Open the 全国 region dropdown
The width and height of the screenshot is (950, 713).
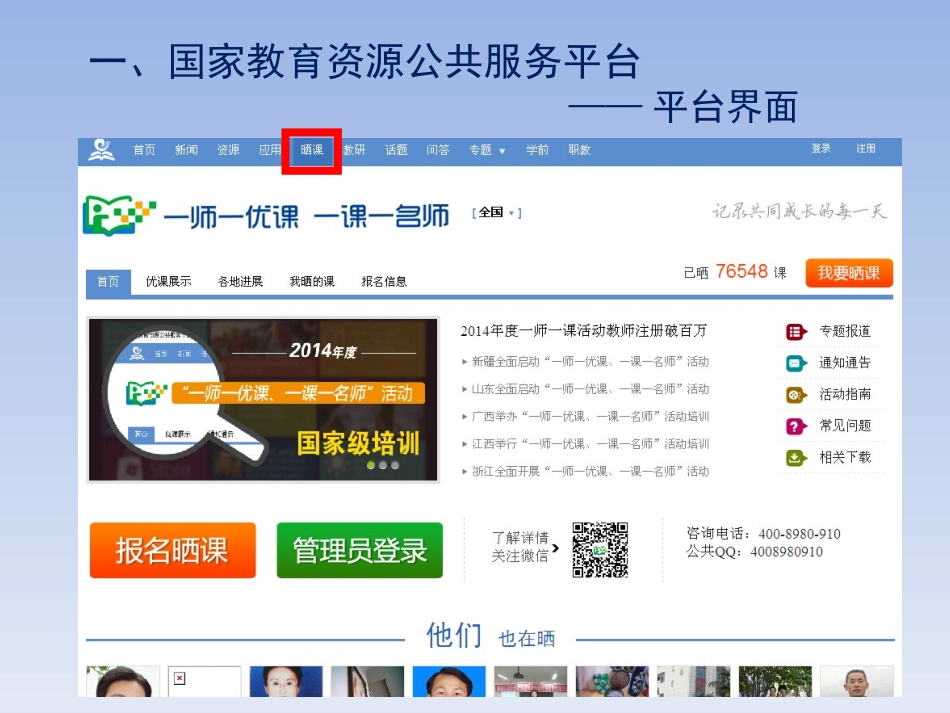[497, 213]
